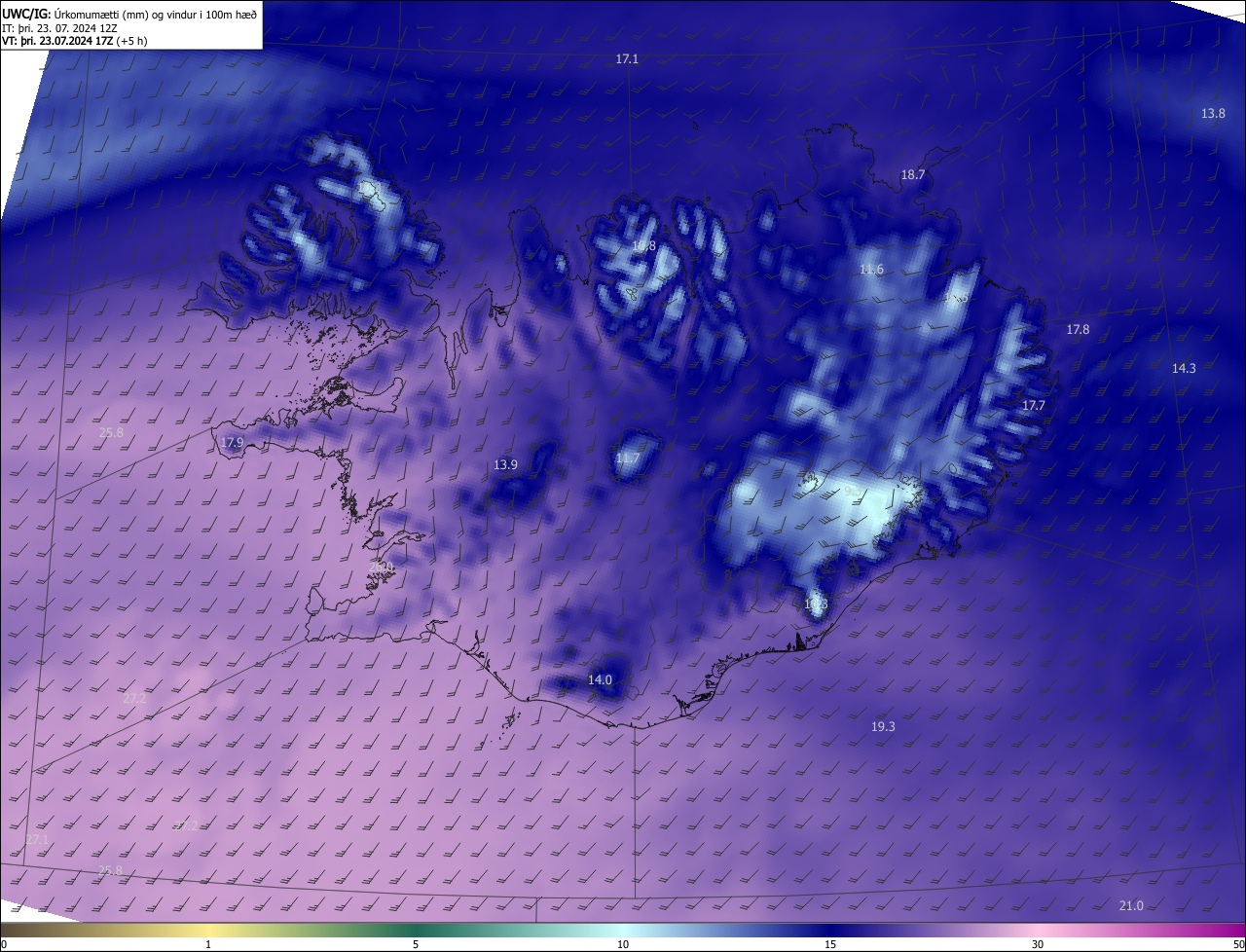The height and width of the screenshot is (952, 1246).
Task: Click the 13.9 value label
Action: 505,465
